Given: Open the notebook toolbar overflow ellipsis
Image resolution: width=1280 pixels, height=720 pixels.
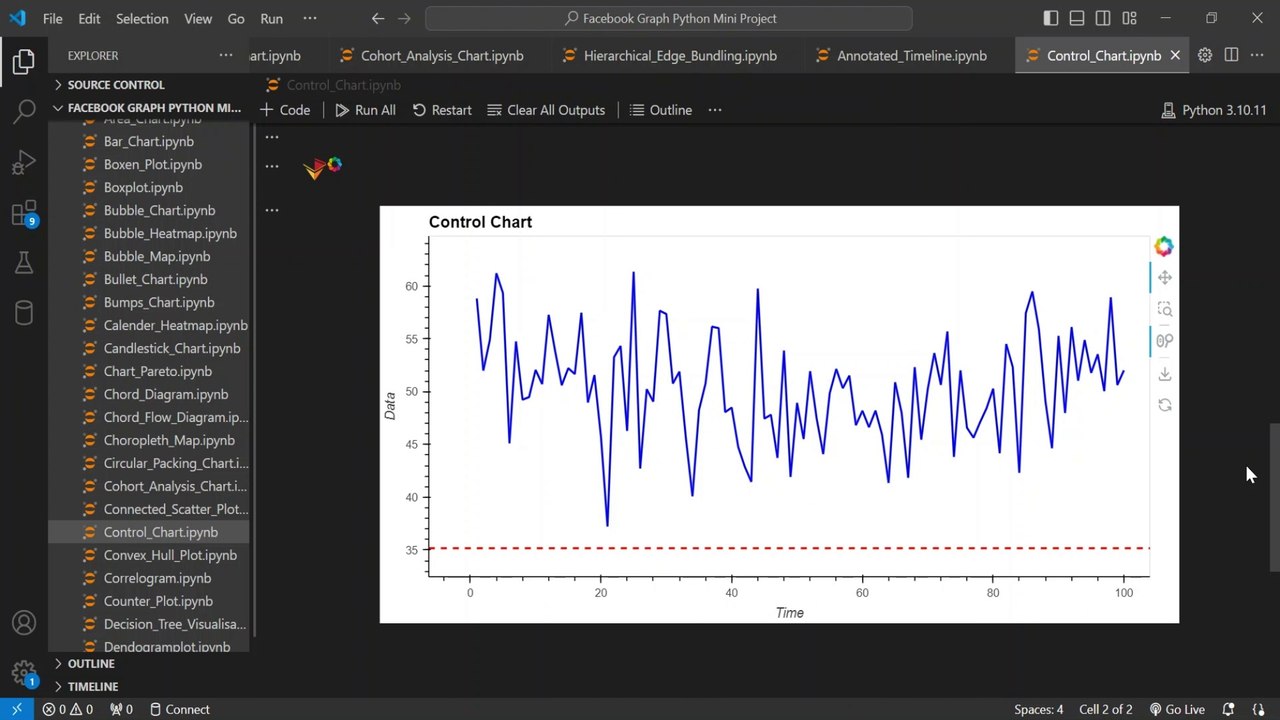Looking at the screenshot, I should pos(714,110).
